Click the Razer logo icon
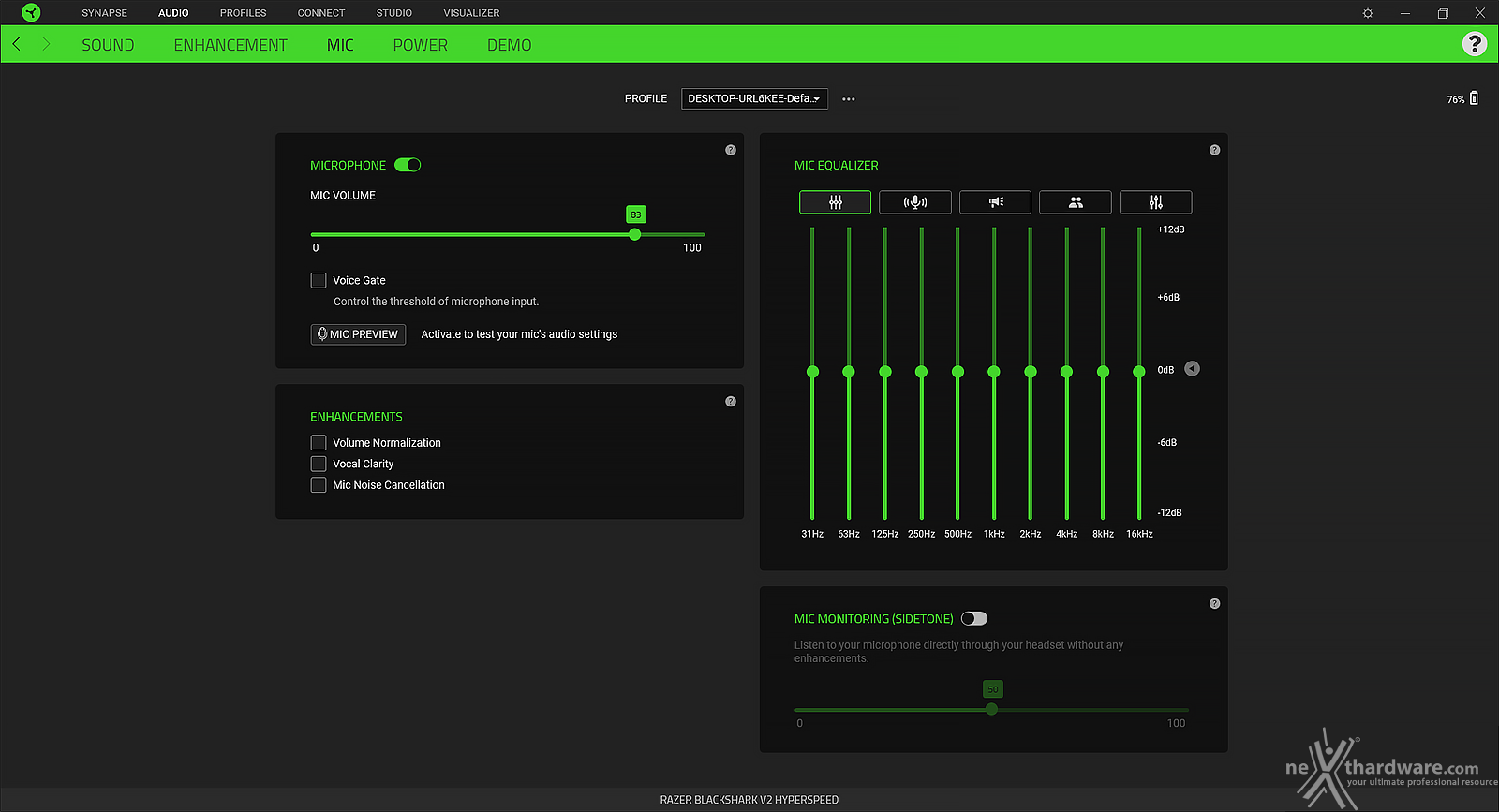This screenshot has height=812, width=1499. (x=31, y=12)
